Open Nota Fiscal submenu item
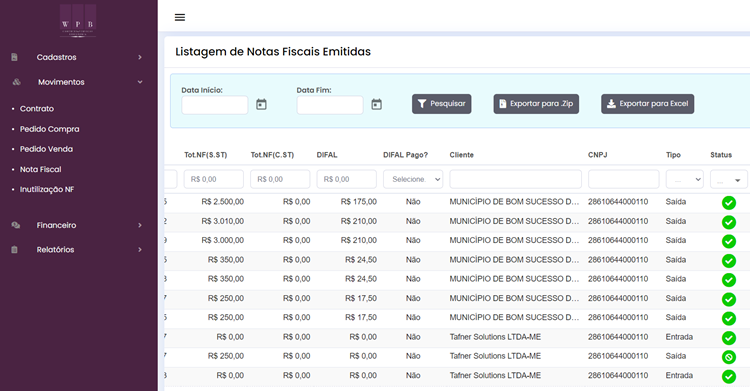This screenshot has width=750, height=391. click(41, 169)
